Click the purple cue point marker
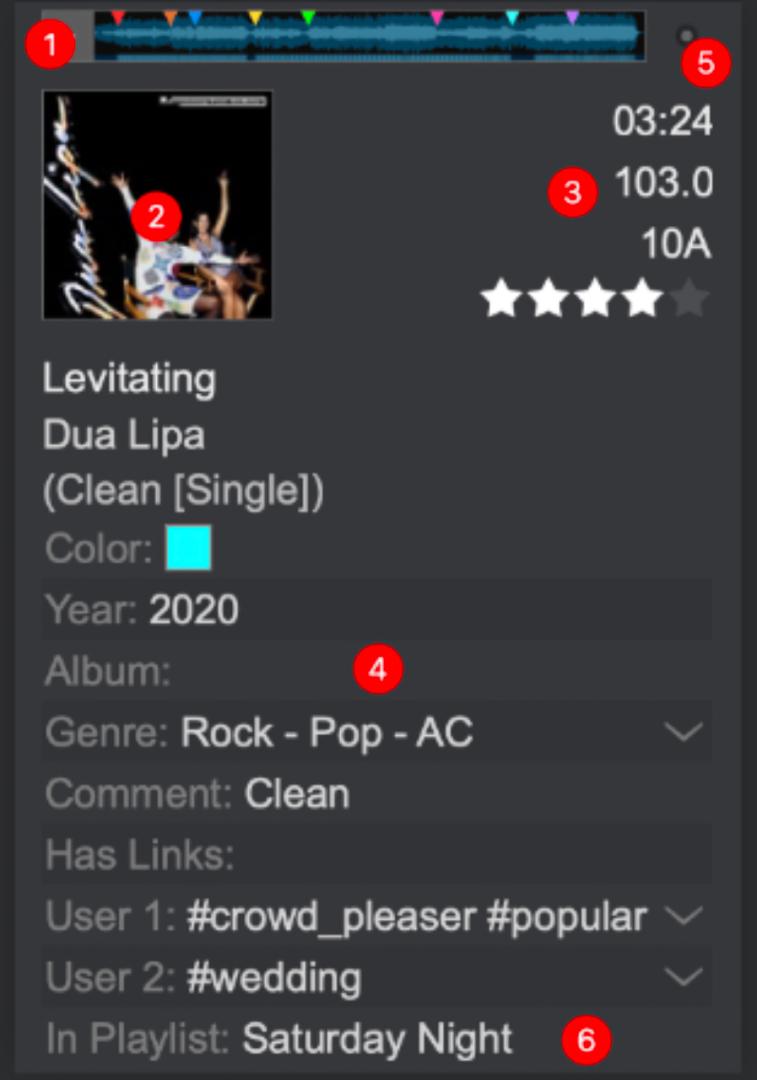757x1080 pixels. (572, 17)
